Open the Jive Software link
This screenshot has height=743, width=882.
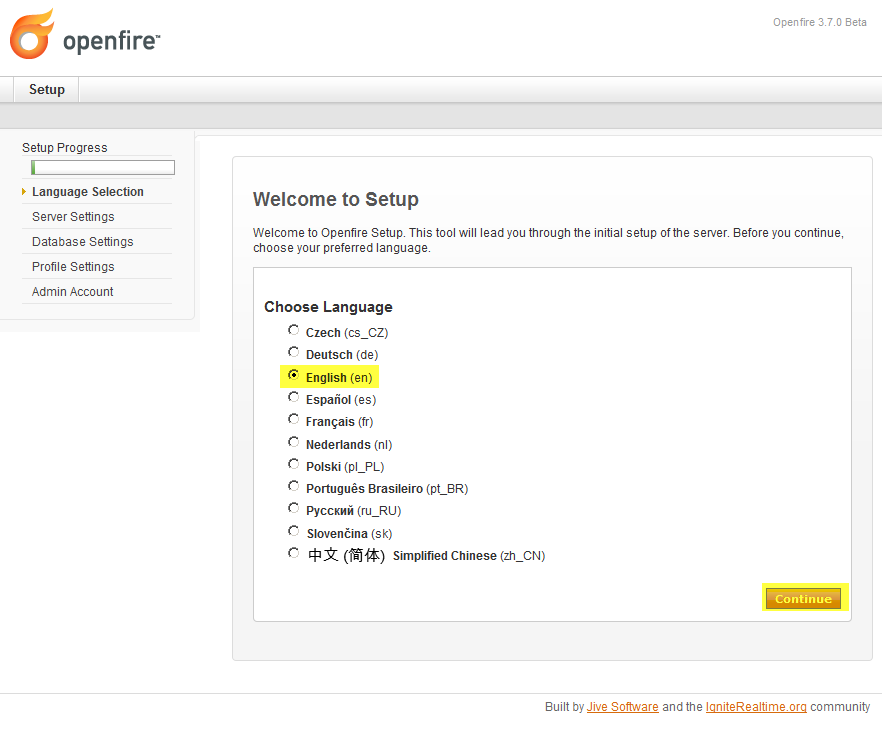coord(623,707)
